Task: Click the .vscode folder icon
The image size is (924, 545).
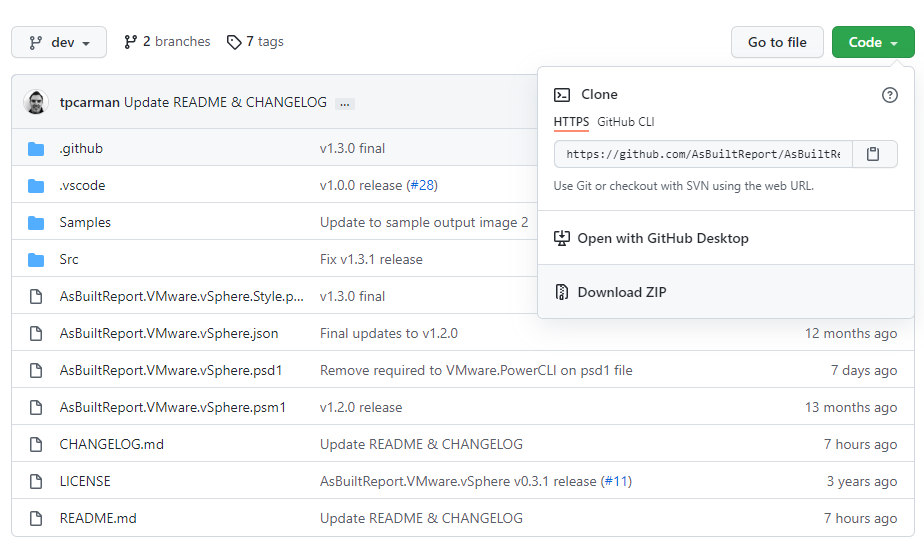Action: point(36,186)
